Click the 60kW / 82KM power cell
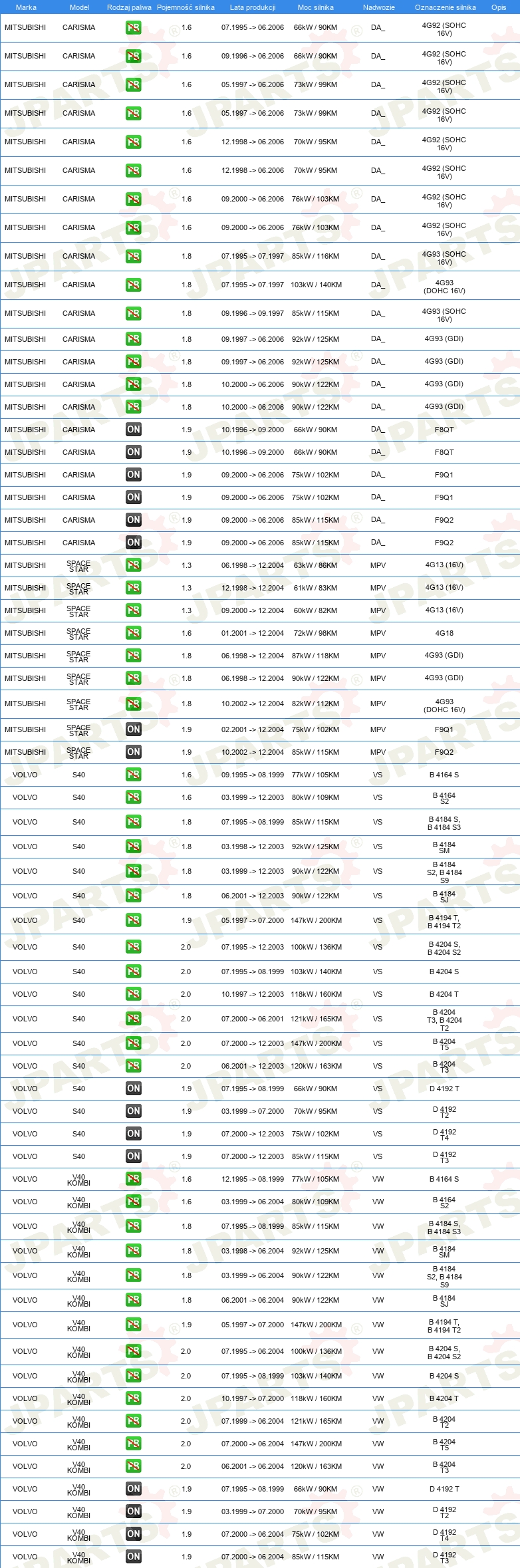Image resolution: width=520 pixels, height=1568 pixels. (x=315, y=611)
